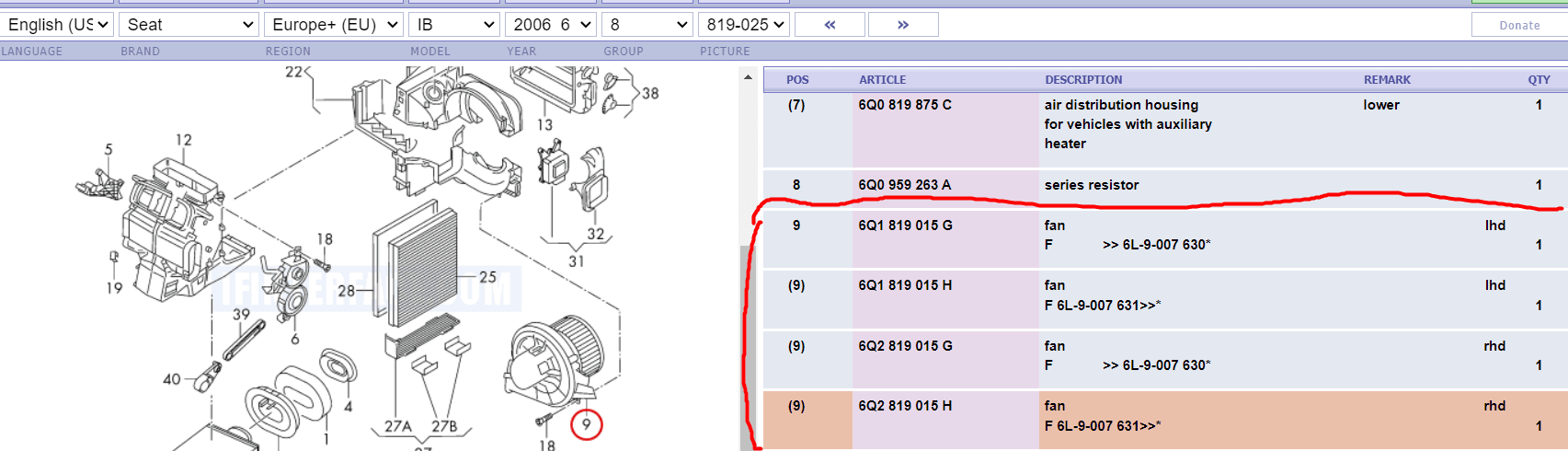Expand the Group dropdown set to 8
The height and width of the screenshot is (451, 1568).
tap(648, 25)
